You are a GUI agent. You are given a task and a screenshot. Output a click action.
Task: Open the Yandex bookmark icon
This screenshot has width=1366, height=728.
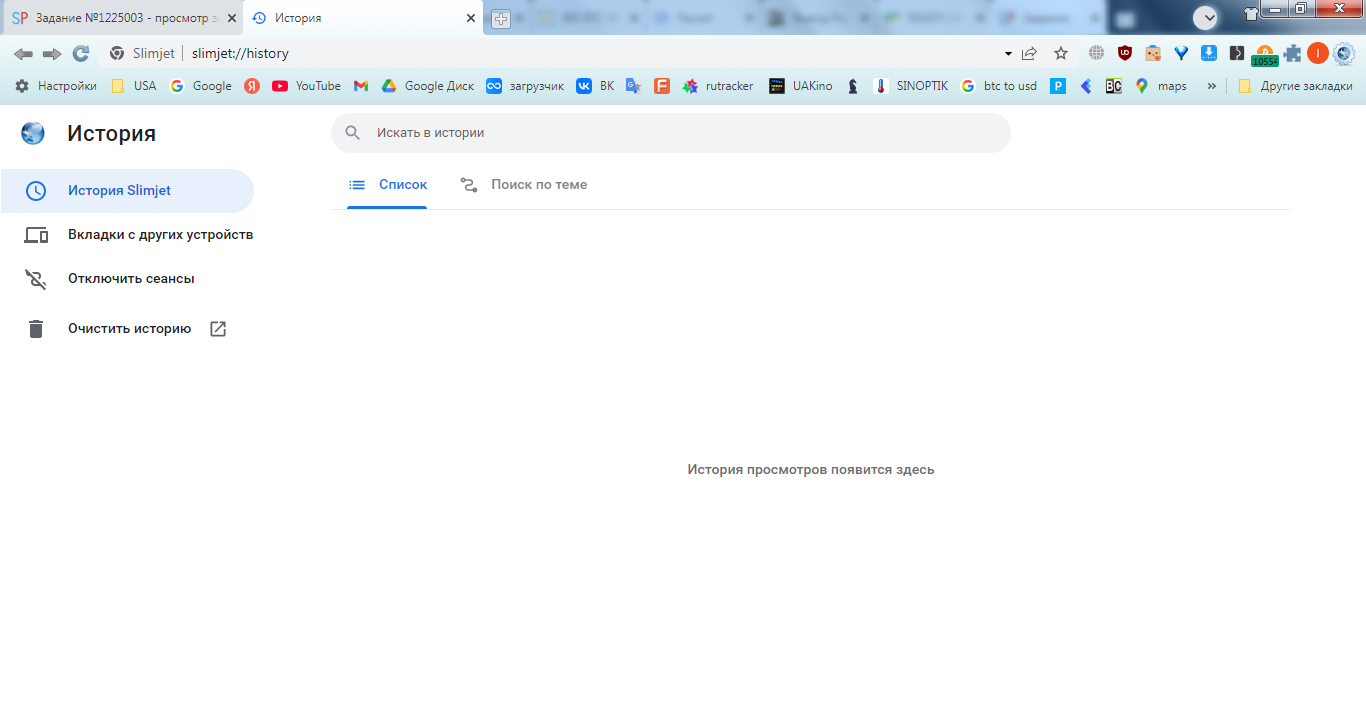coord(252,86)
